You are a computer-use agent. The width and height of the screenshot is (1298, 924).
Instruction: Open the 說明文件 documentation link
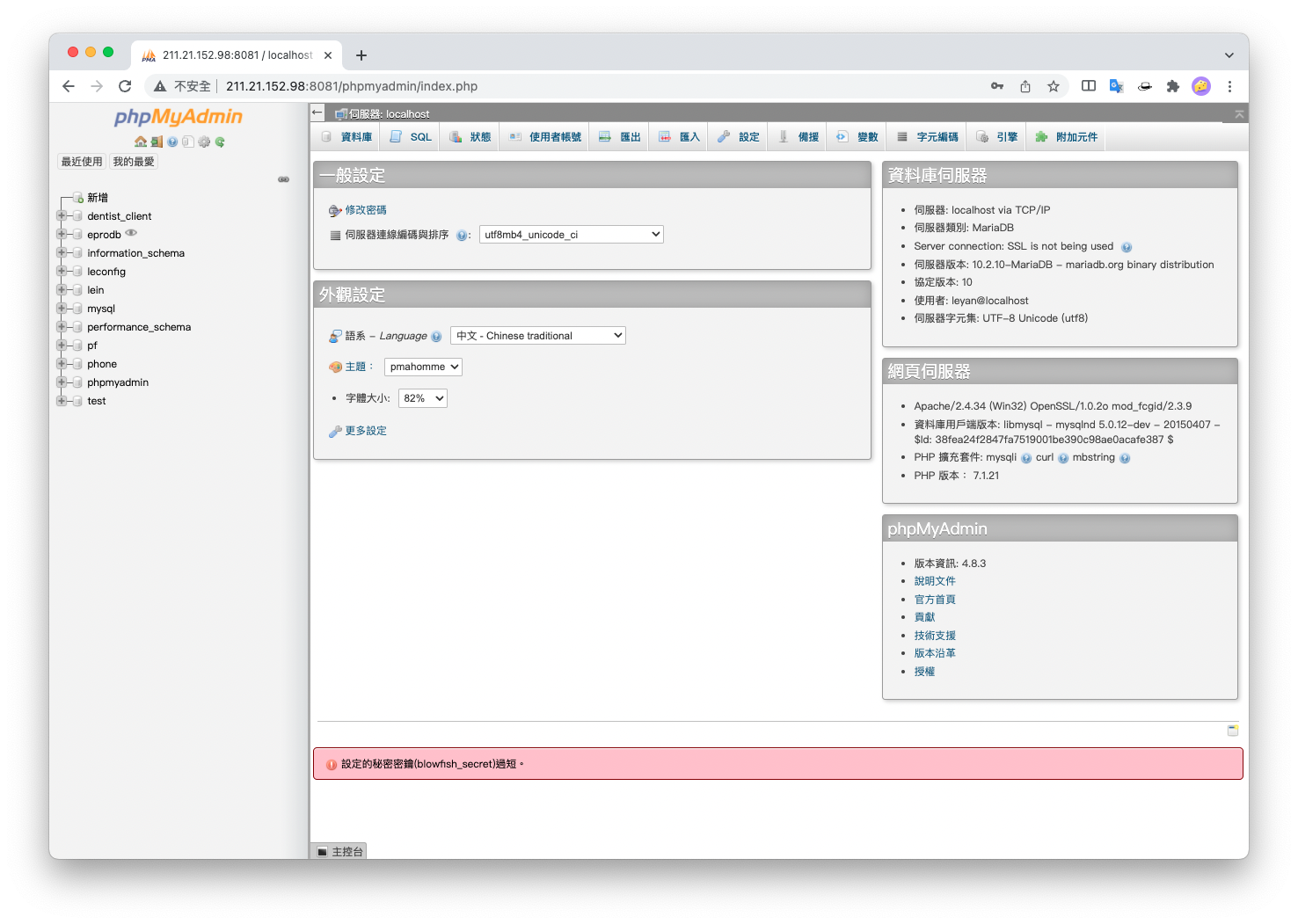[x=935, y=581]
